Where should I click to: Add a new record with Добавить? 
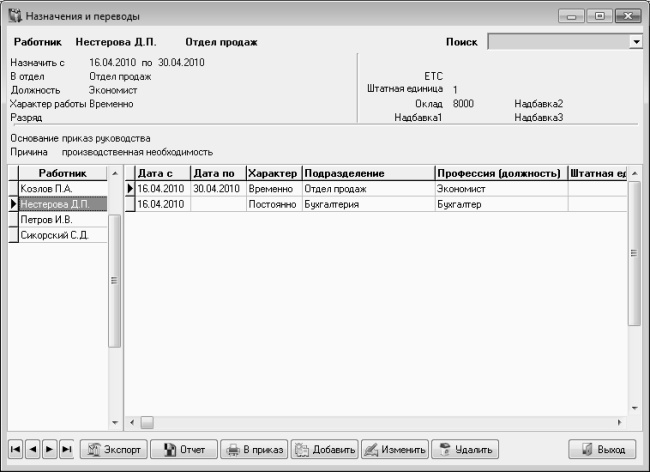(x=325, y=449)
